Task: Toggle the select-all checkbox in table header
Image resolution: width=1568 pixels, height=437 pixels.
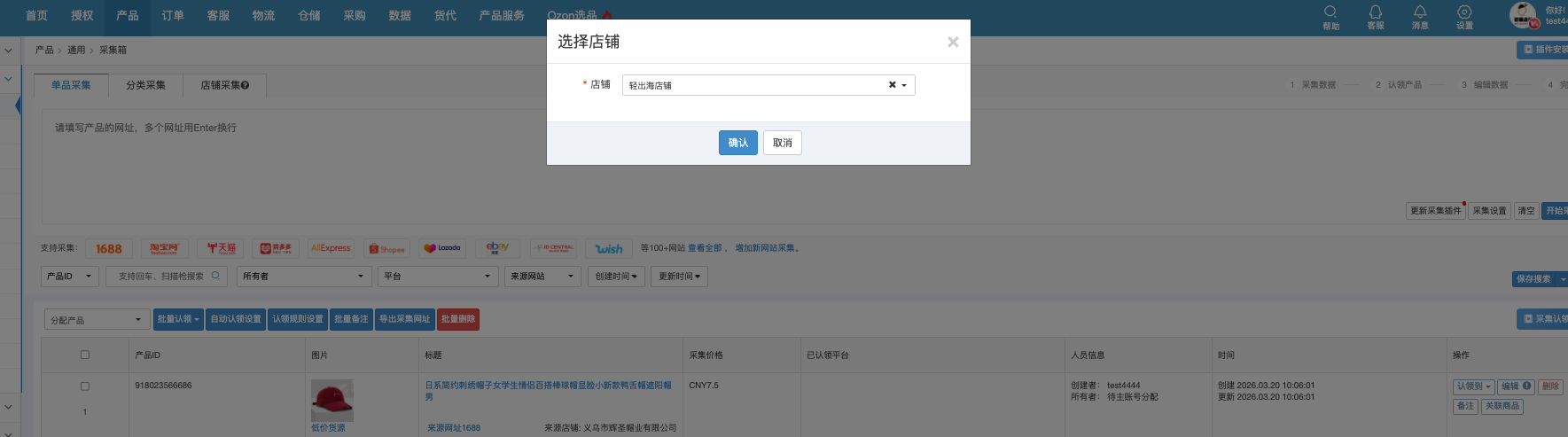Action: coord(85,355)
